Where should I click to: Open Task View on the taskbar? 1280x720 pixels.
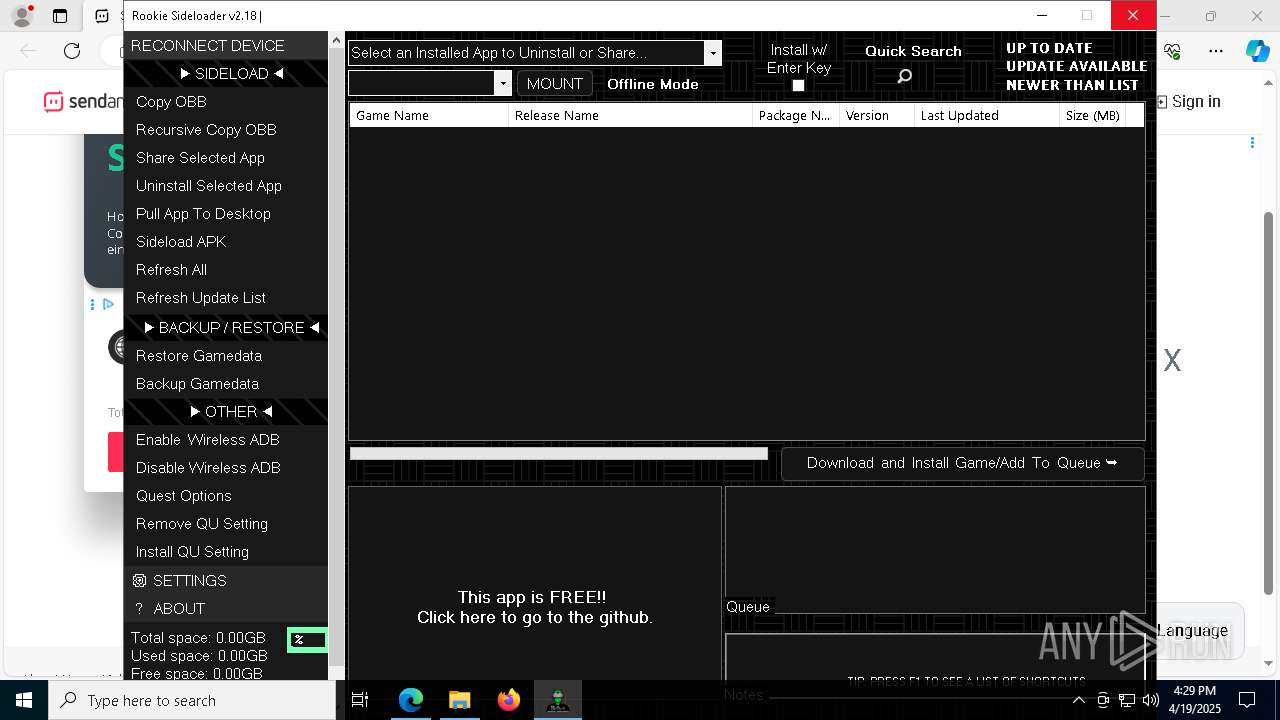click(x=360, y=700)
